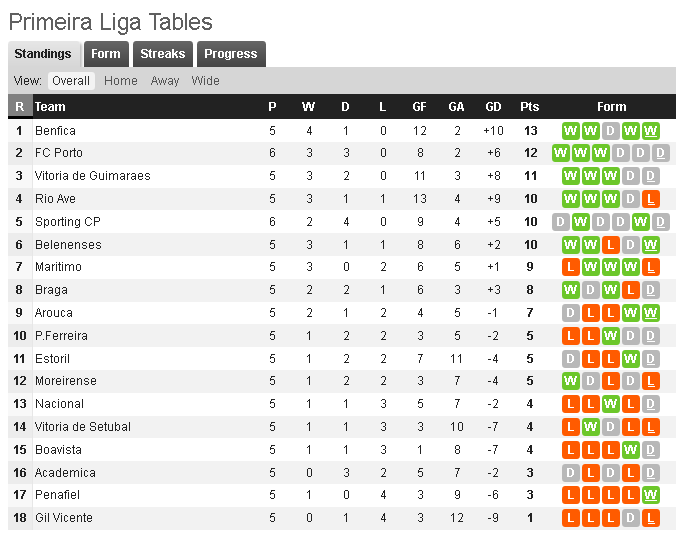Open the Streaks tab
Image resolution: width=685 pixels, height=539 pixels.
162,54
